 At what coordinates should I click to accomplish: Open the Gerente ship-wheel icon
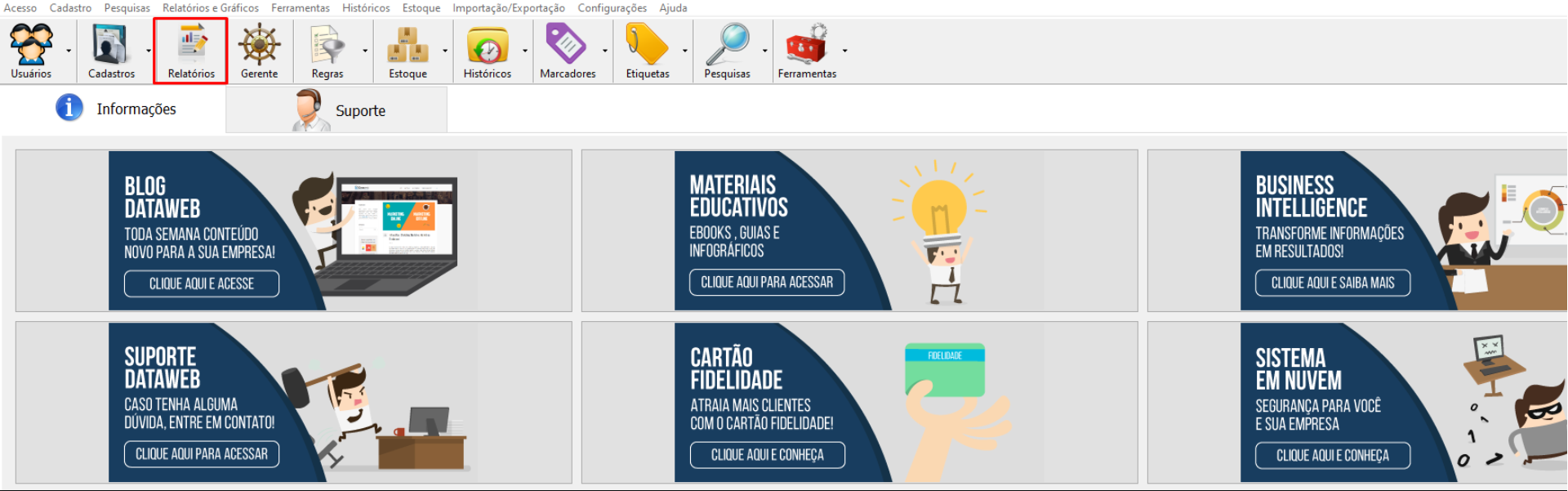click(259, 45)
